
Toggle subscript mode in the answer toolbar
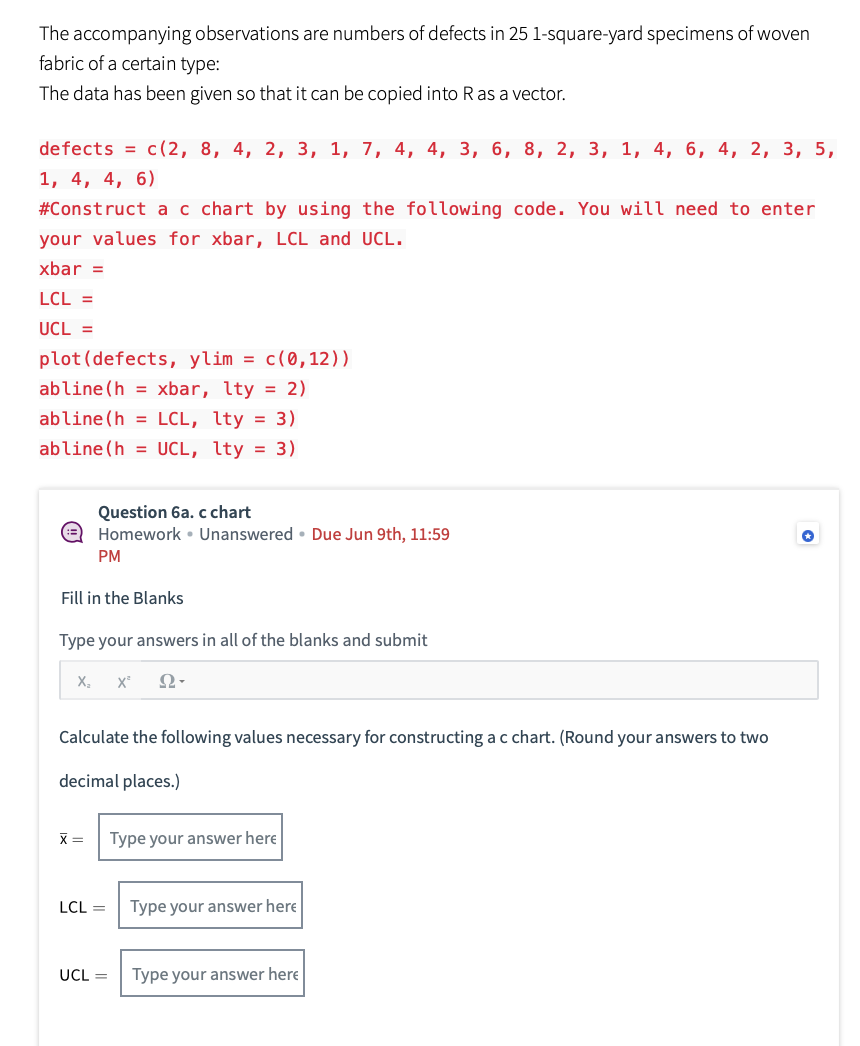(x=83, y=680)
